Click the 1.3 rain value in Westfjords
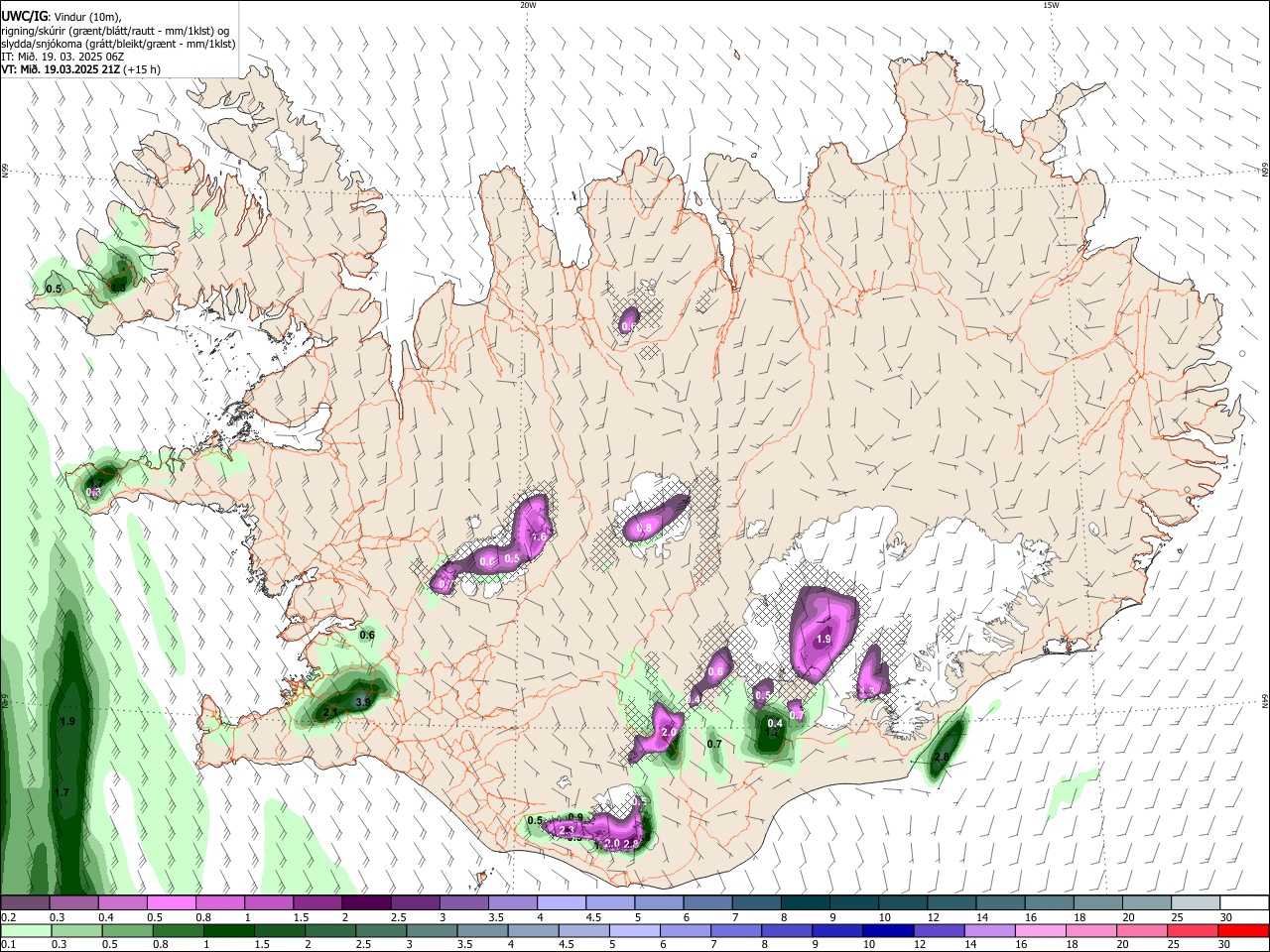Viewport: 1270px width, 952px height. coord(118,288)
